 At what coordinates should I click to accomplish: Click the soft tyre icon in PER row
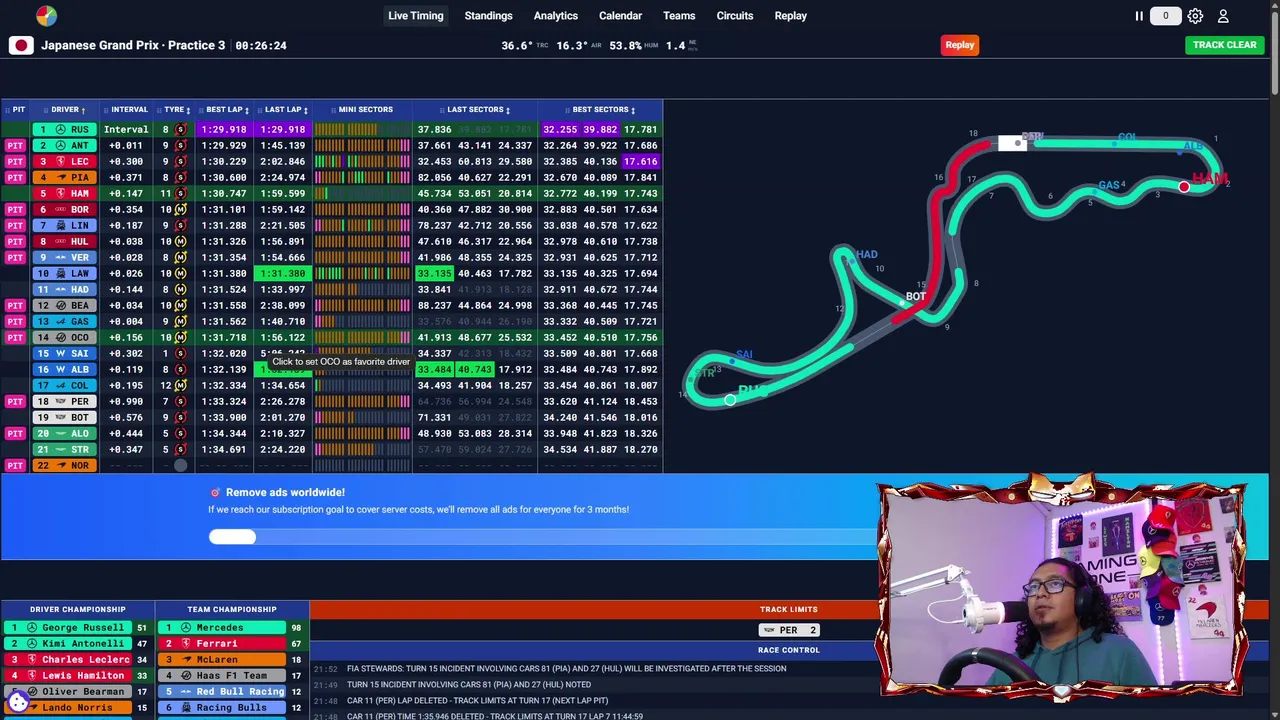tap(180, 401)
